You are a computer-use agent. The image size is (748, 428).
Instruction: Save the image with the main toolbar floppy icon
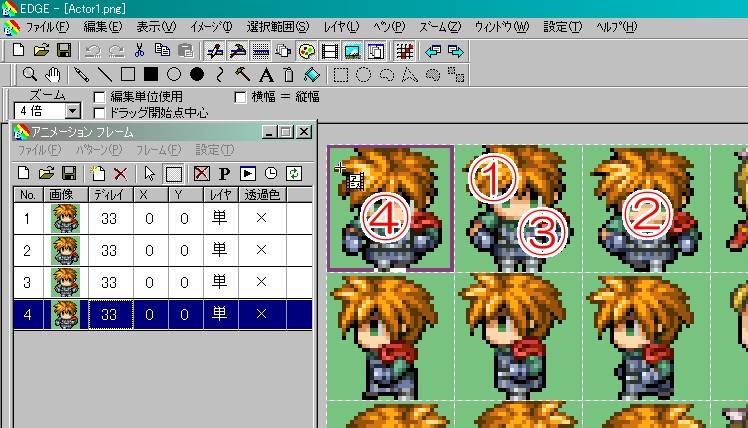64,51
